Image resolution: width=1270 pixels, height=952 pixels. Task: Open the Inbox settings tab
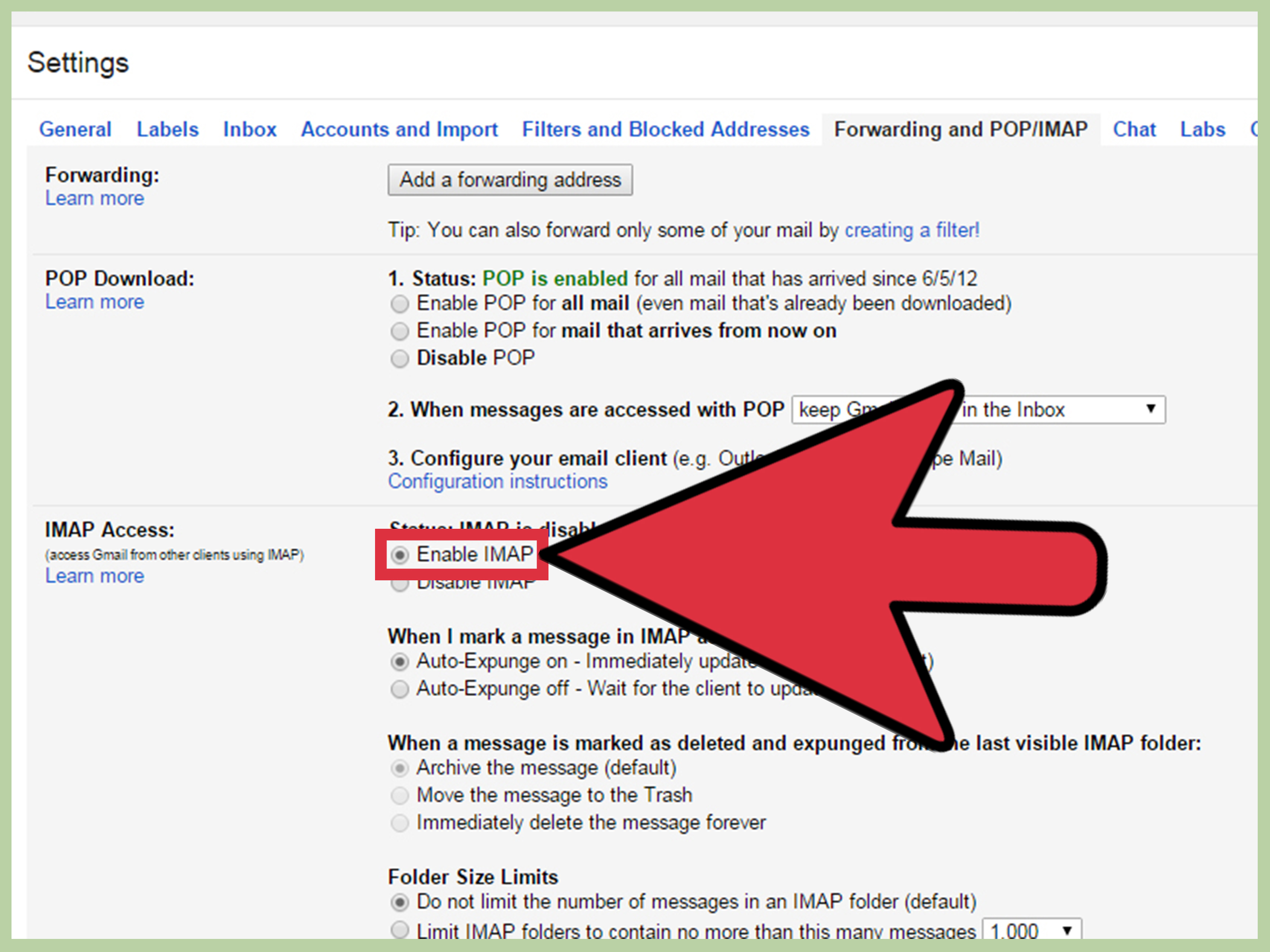point(249,129)
